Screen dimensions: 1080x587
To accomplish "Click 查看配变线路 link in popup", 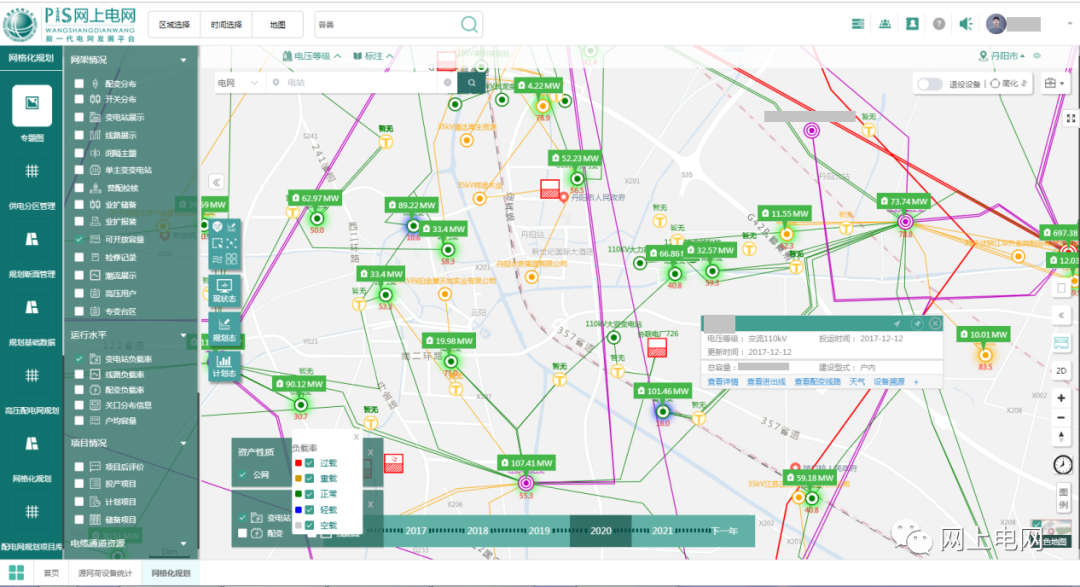I will click(x=817, y=382).
